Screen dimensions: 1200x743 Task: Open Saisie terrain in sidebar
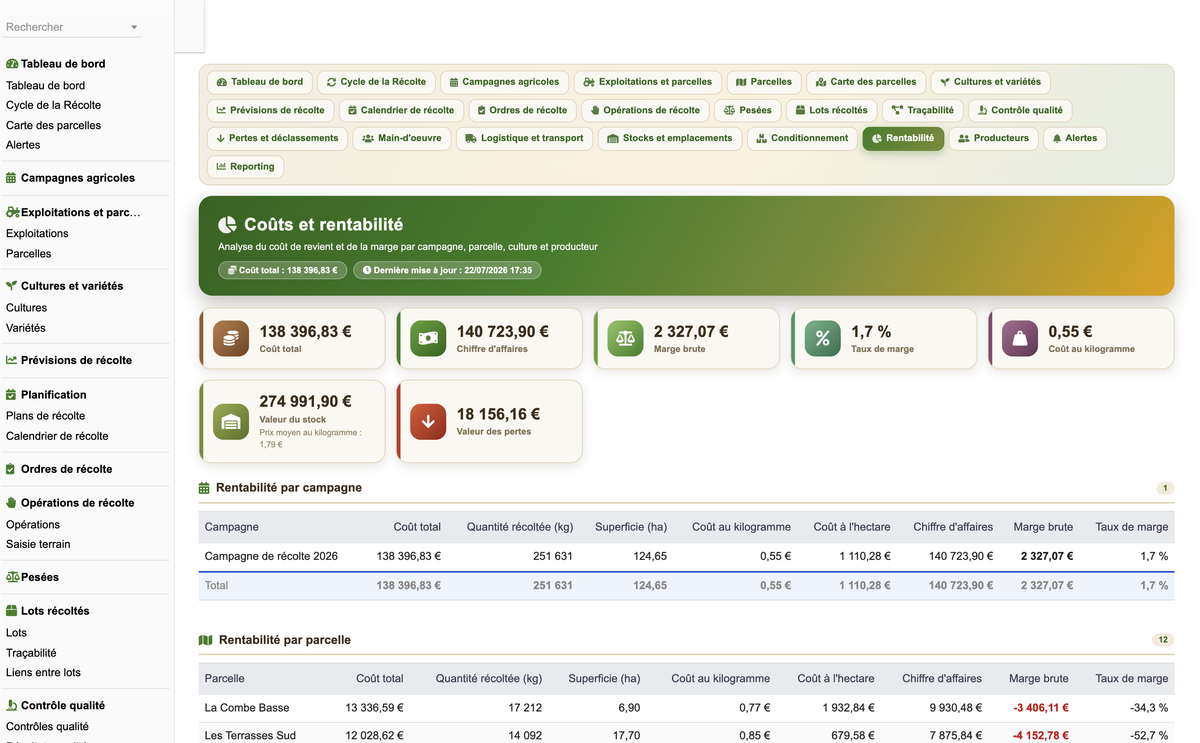coord(38,544)
